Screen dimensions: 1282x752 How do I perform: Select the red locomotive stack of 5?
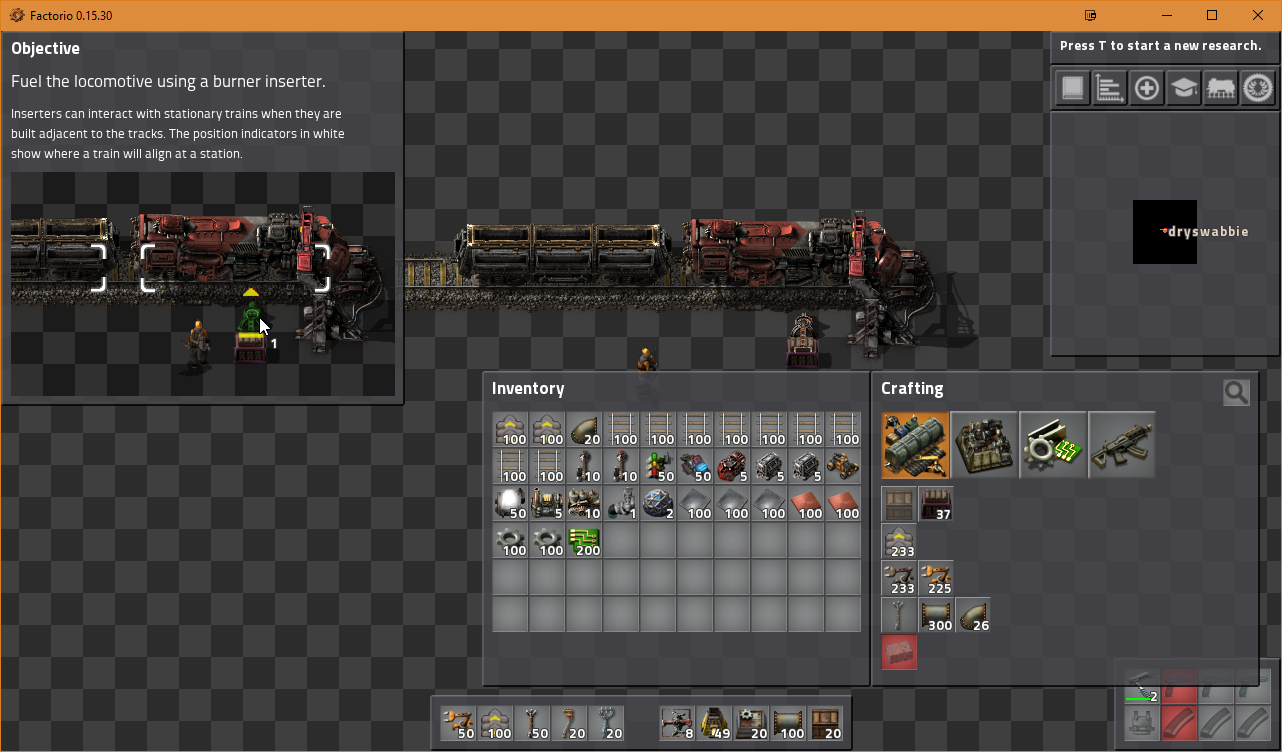(732, 466)
